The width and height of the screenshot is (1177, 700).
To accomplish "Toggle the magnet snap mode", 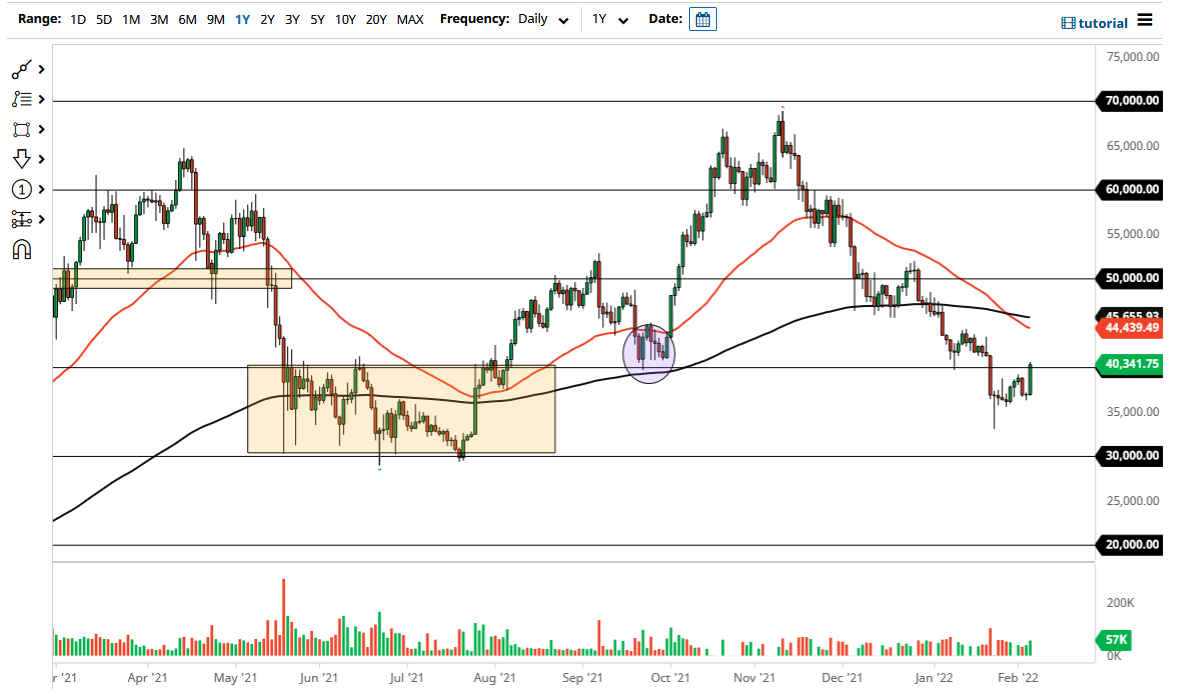I will click(21, 250).
